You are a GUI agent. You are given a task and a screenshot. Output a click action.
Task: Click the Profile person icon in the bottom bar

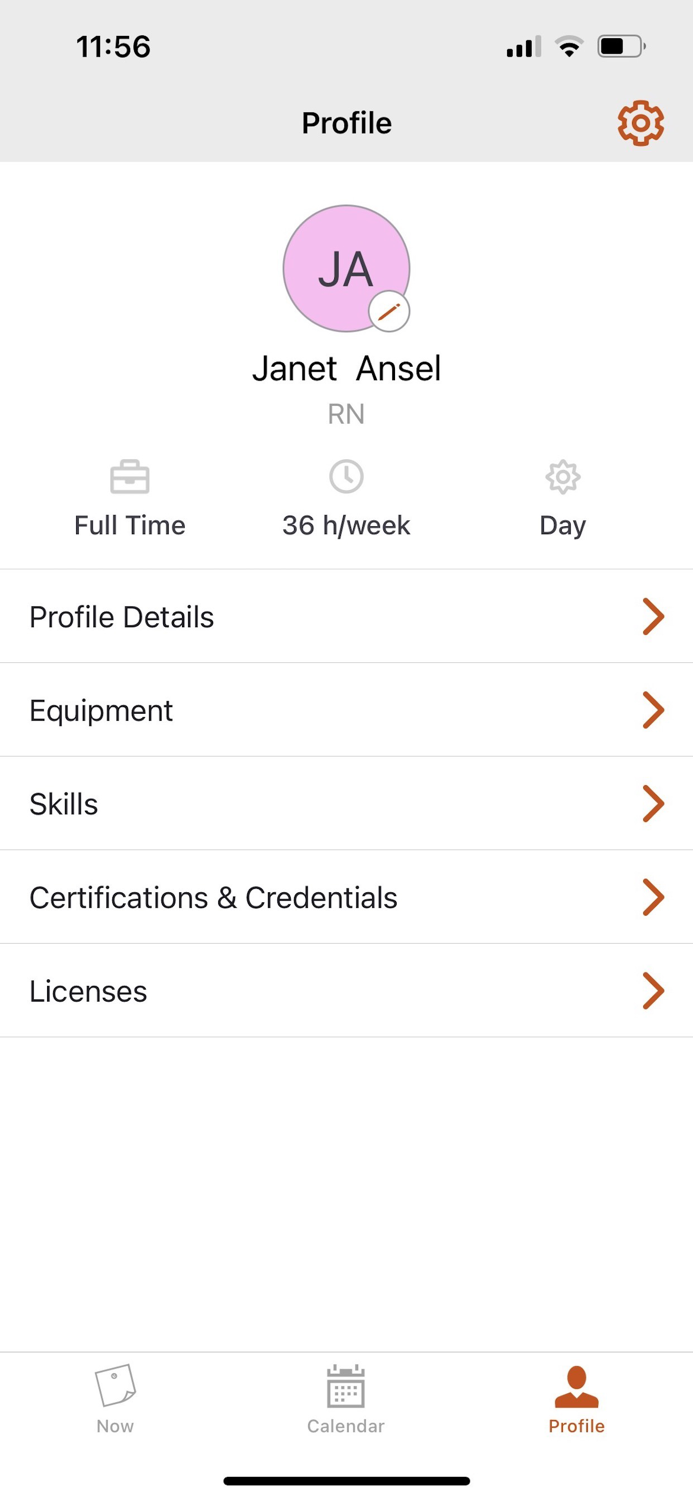point(576,1388)
